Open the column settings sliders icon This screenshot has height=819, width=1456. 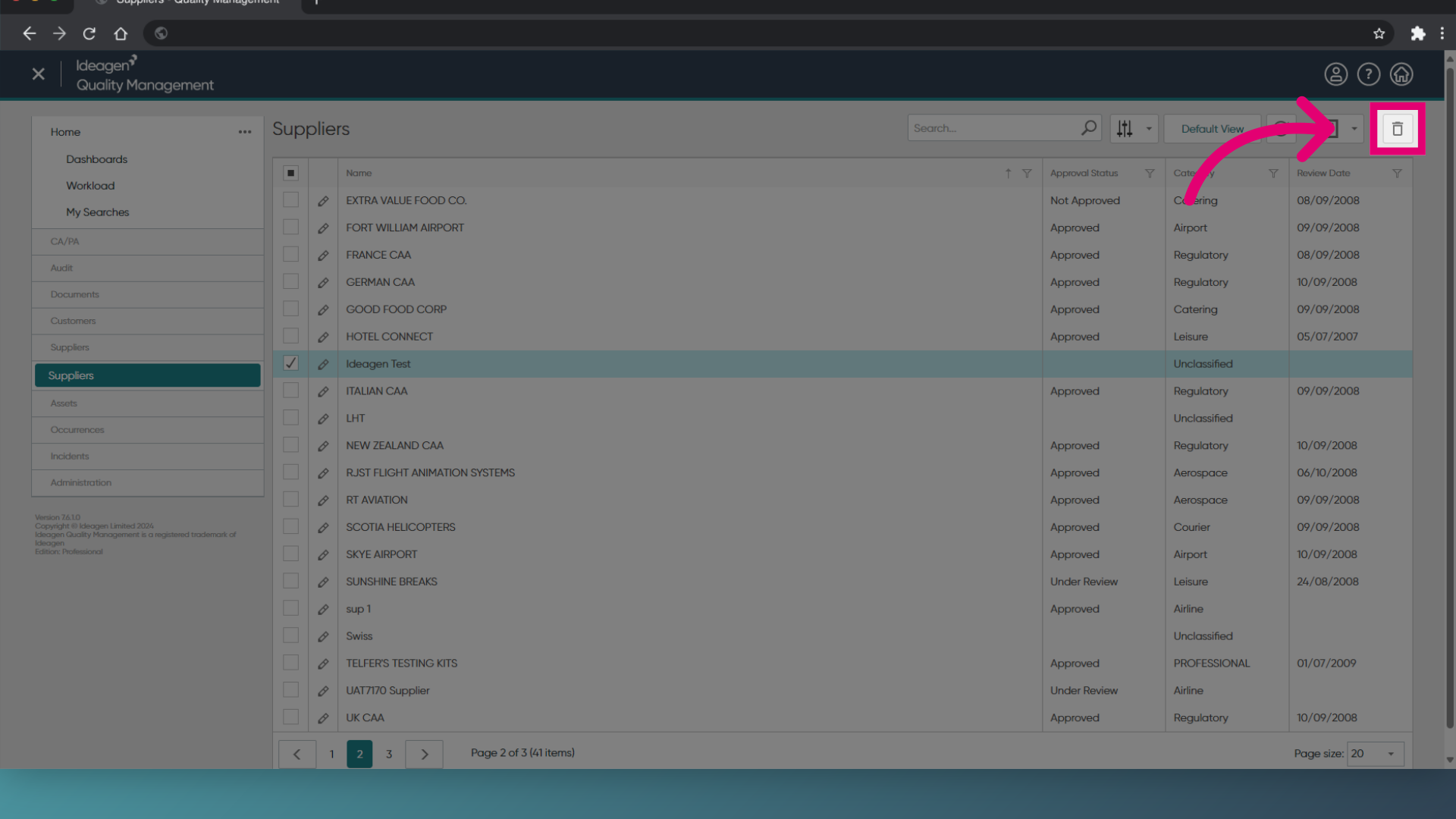click(1125, 129)
